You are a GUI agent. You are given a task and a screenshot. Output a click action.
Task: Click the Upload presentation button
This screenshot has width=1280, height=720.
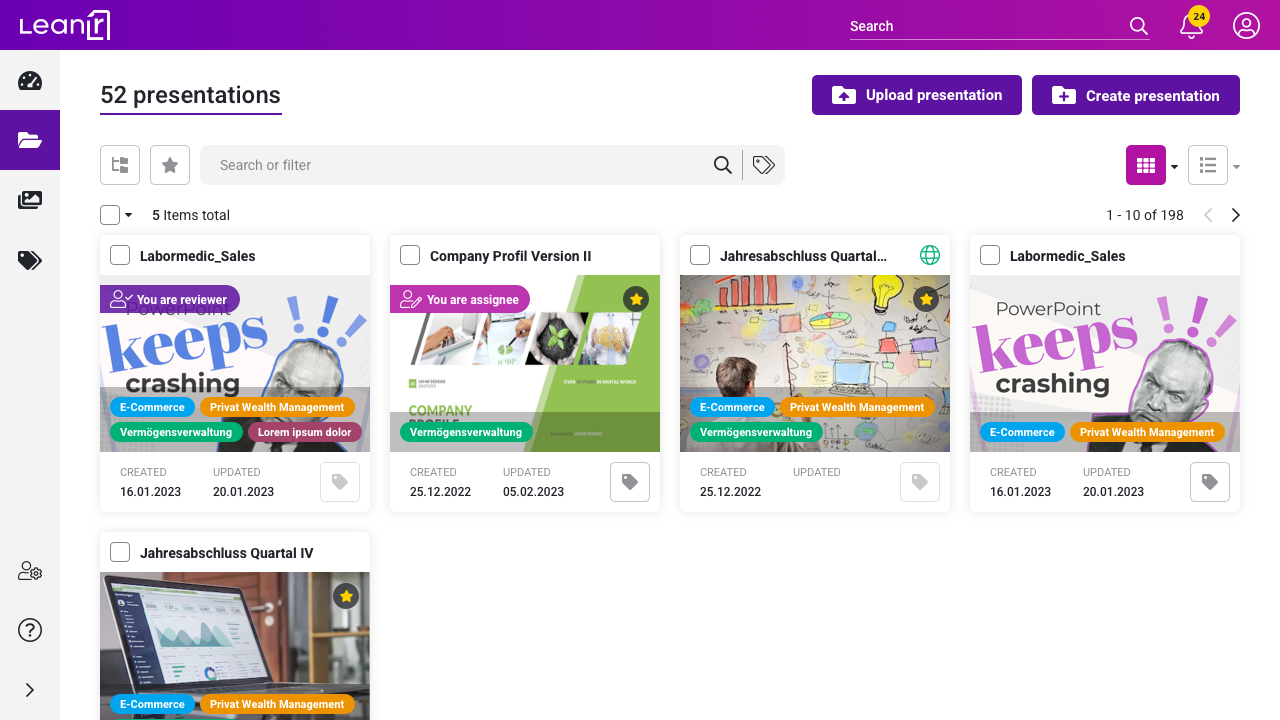pos(916,95)
